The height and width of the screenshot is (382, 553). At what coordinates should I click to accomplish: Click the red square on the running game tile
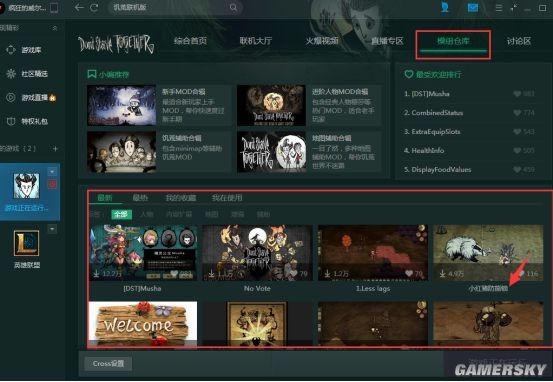[x=52, y=184]
